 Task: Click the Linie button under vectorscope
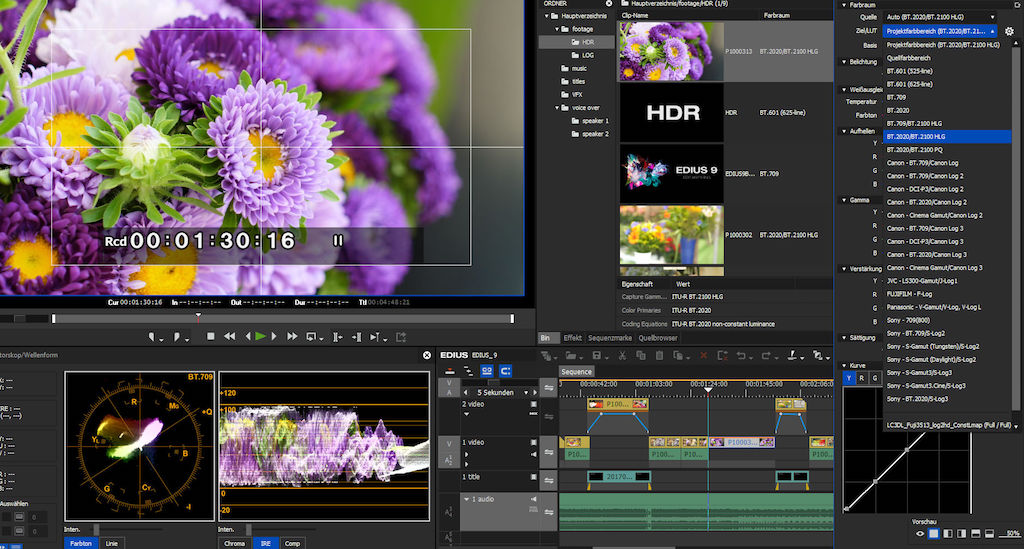tap(112, 543)
